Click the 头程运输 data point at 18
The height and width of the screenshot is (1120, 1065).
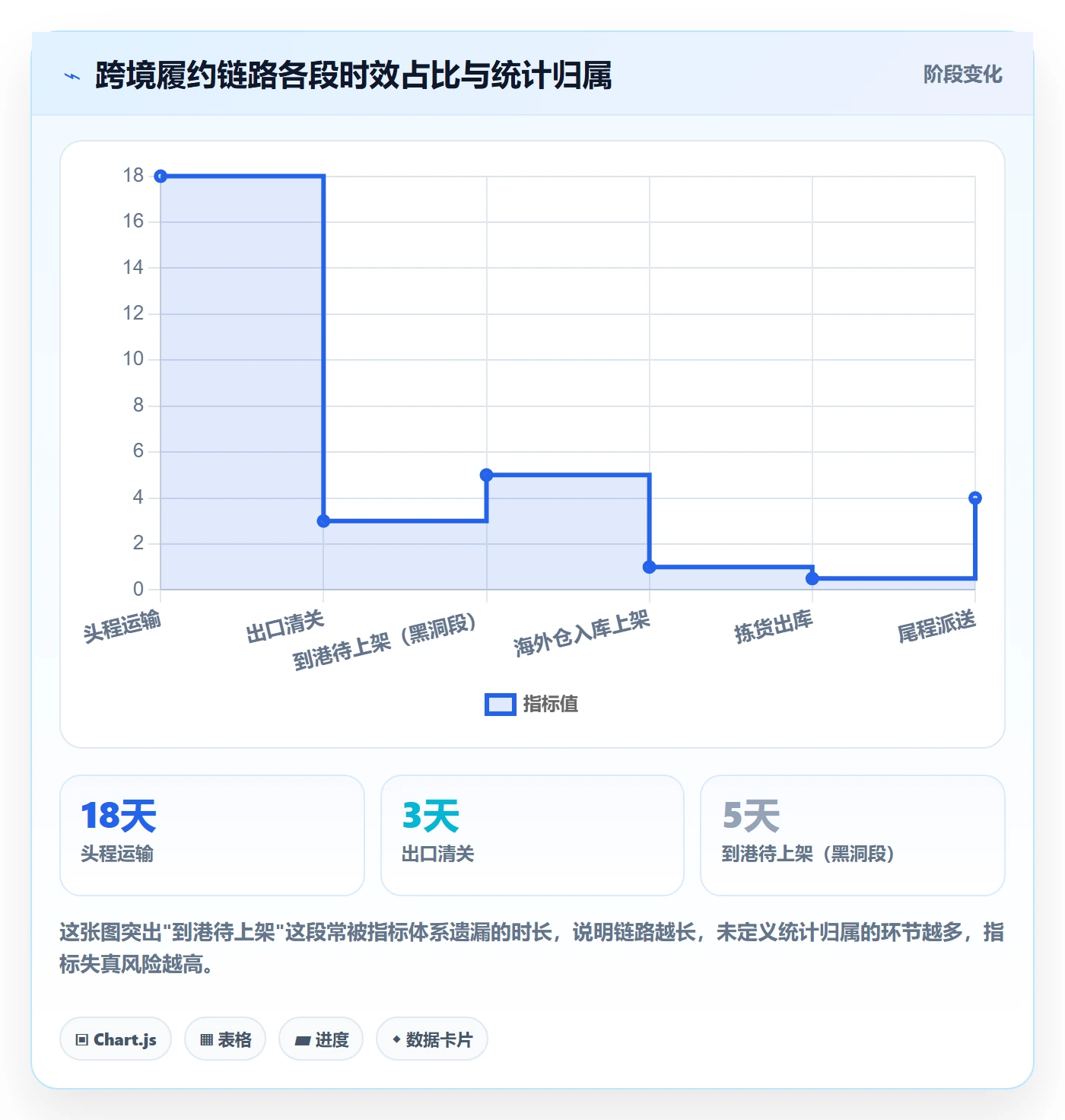(161, 177)
